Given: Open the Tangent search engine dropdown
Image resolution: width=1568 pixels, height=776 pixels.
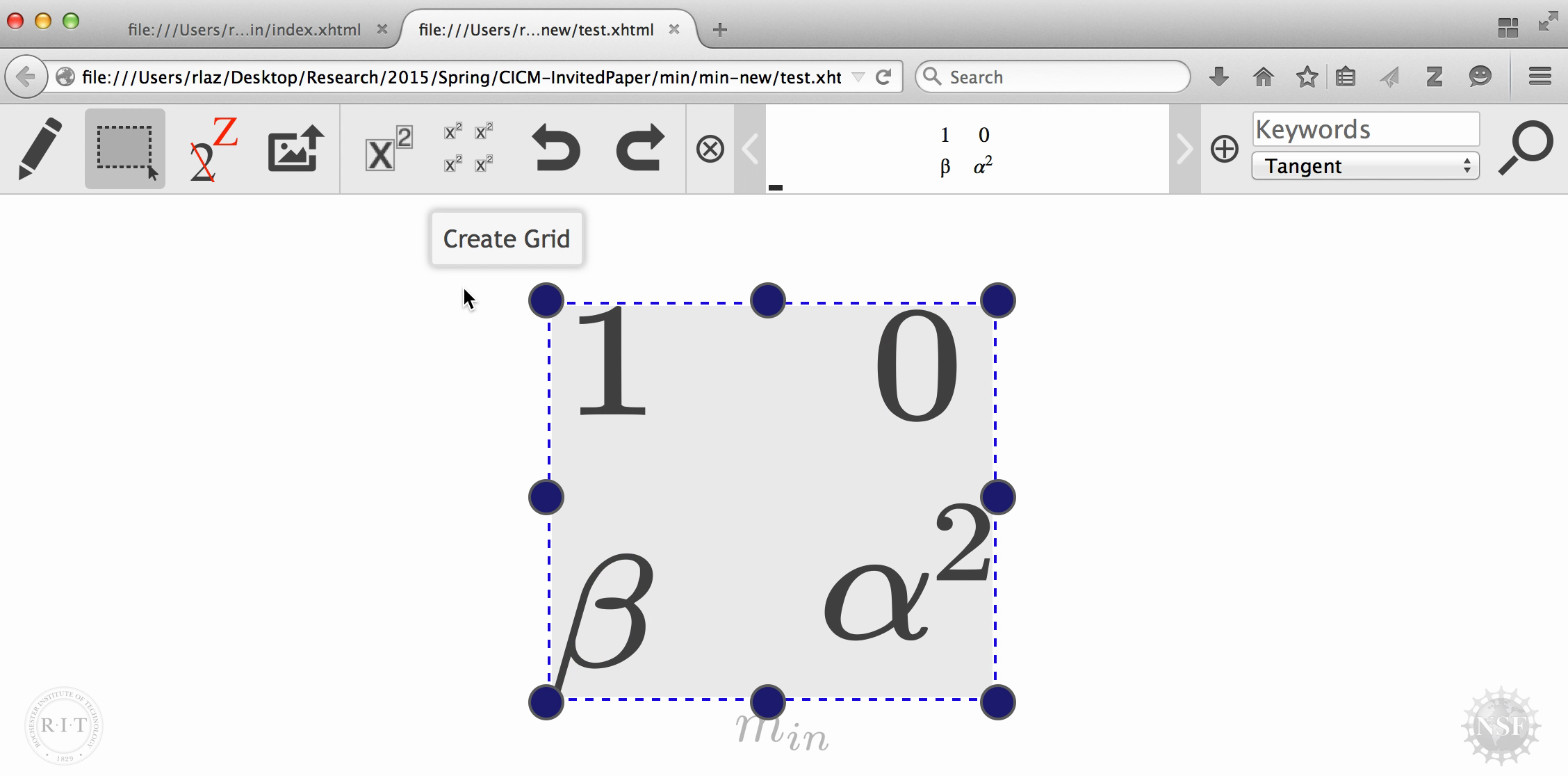Looking at the screenshot, I should (1365, 166).
